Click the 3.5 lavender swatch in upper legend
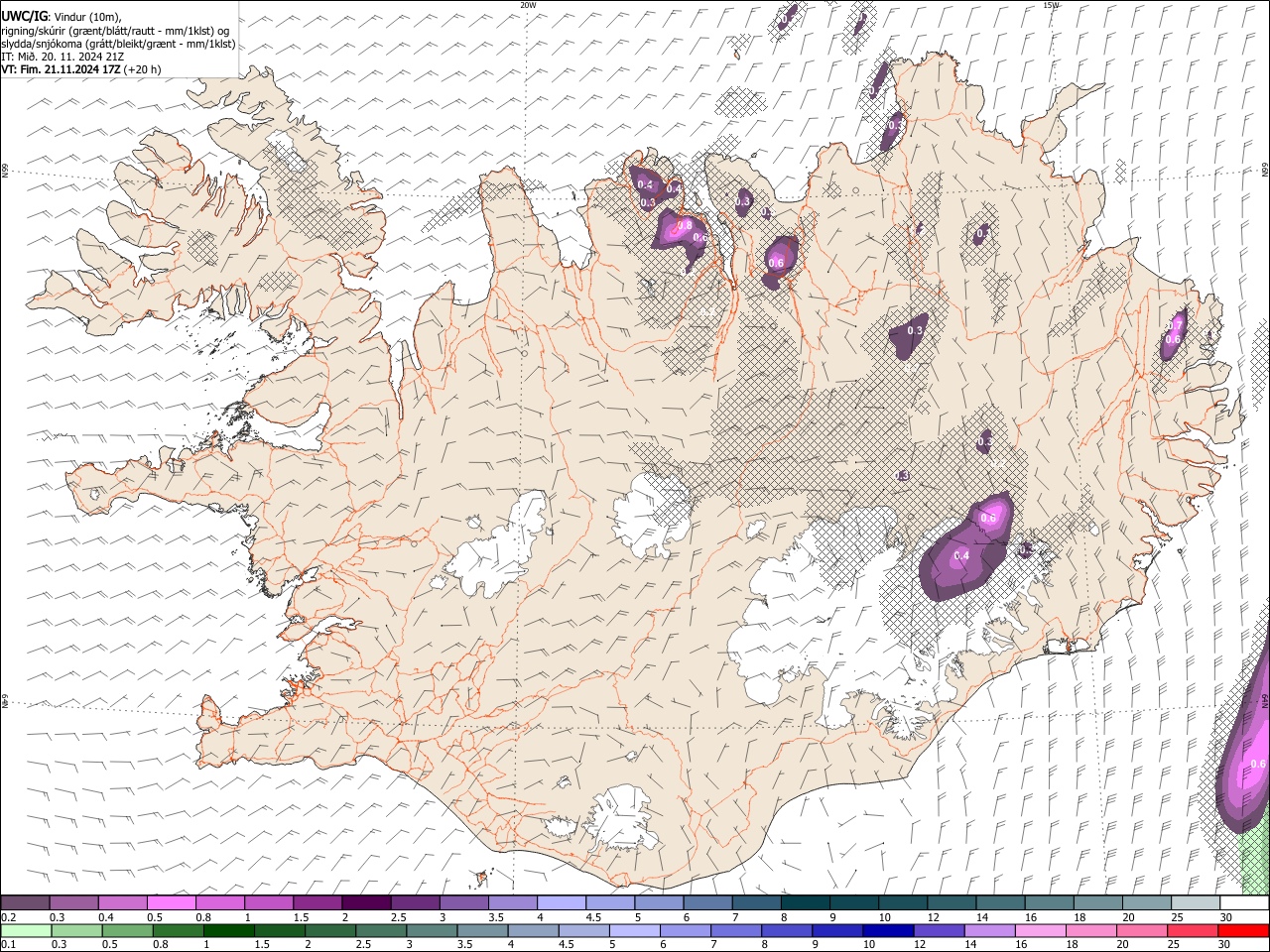1270x952 pixels. [513, 902]
